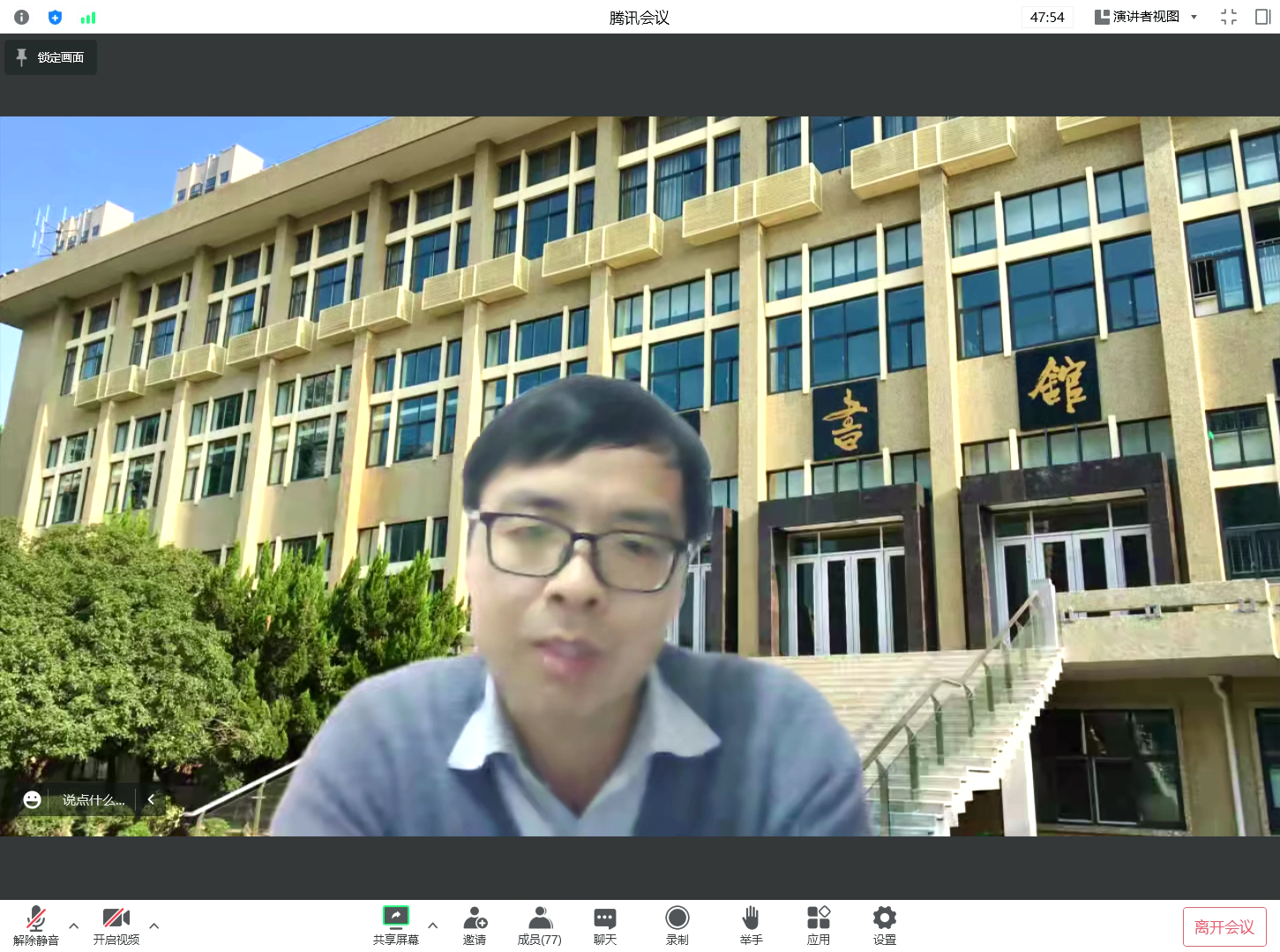
Task: Click the blue security shield icon
Action: [x=55, y=17]
